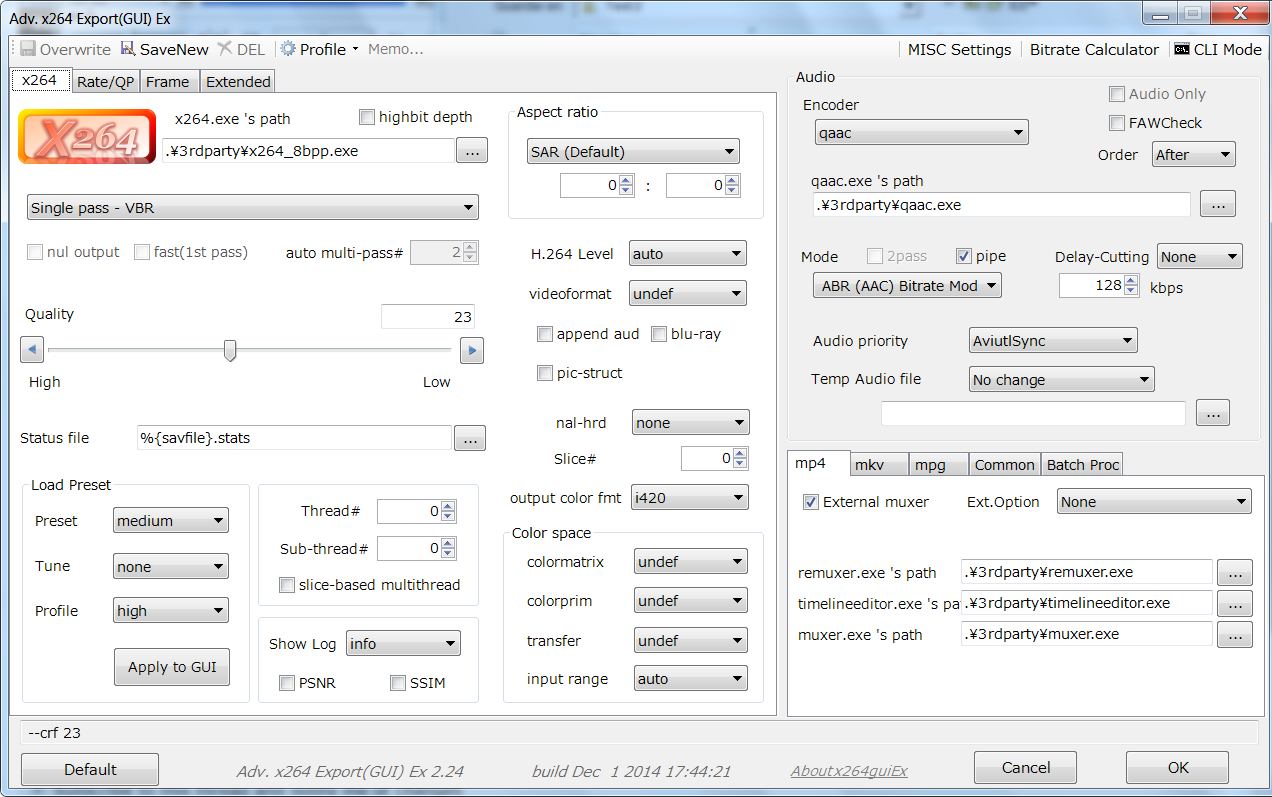This screenshot has width=1272, height=797.
Task: Open Ext.Option dropdown
Action: 1155,502
